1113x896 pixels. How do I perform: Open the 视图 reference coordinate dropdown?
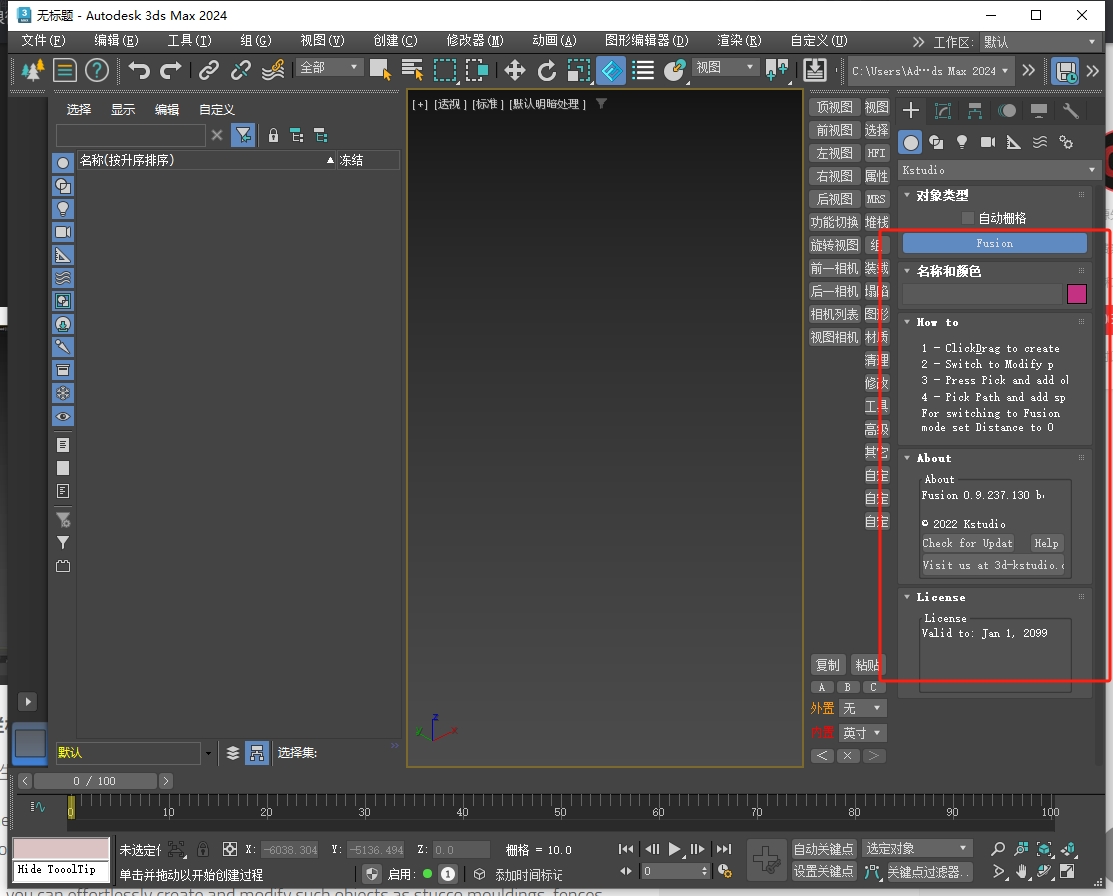pos(725,67)
